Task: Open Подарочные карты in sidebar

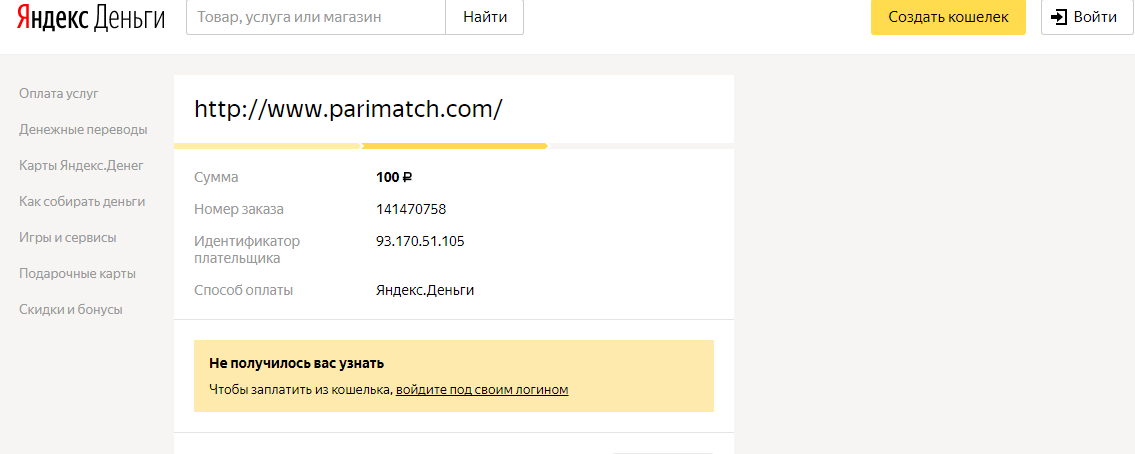Action: coord(77,274)
